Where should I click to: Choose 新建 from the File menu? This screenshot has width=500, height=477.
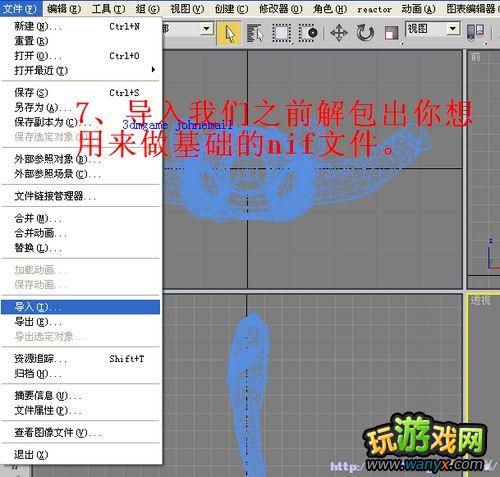pos(81,26)
